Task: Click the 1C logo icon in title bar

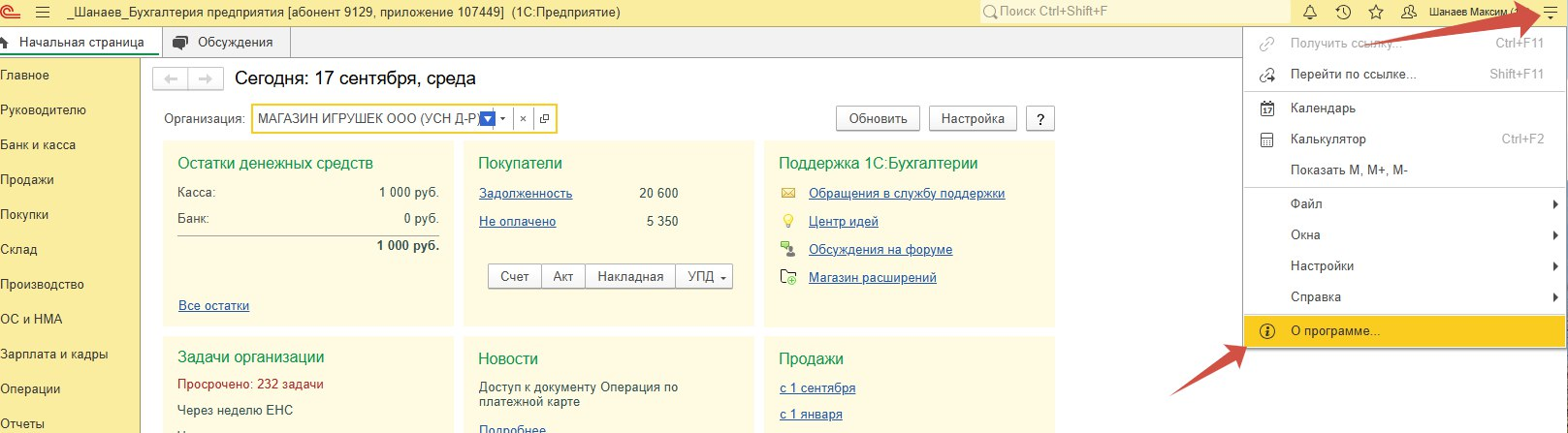Action: click(x=11, y=13)
